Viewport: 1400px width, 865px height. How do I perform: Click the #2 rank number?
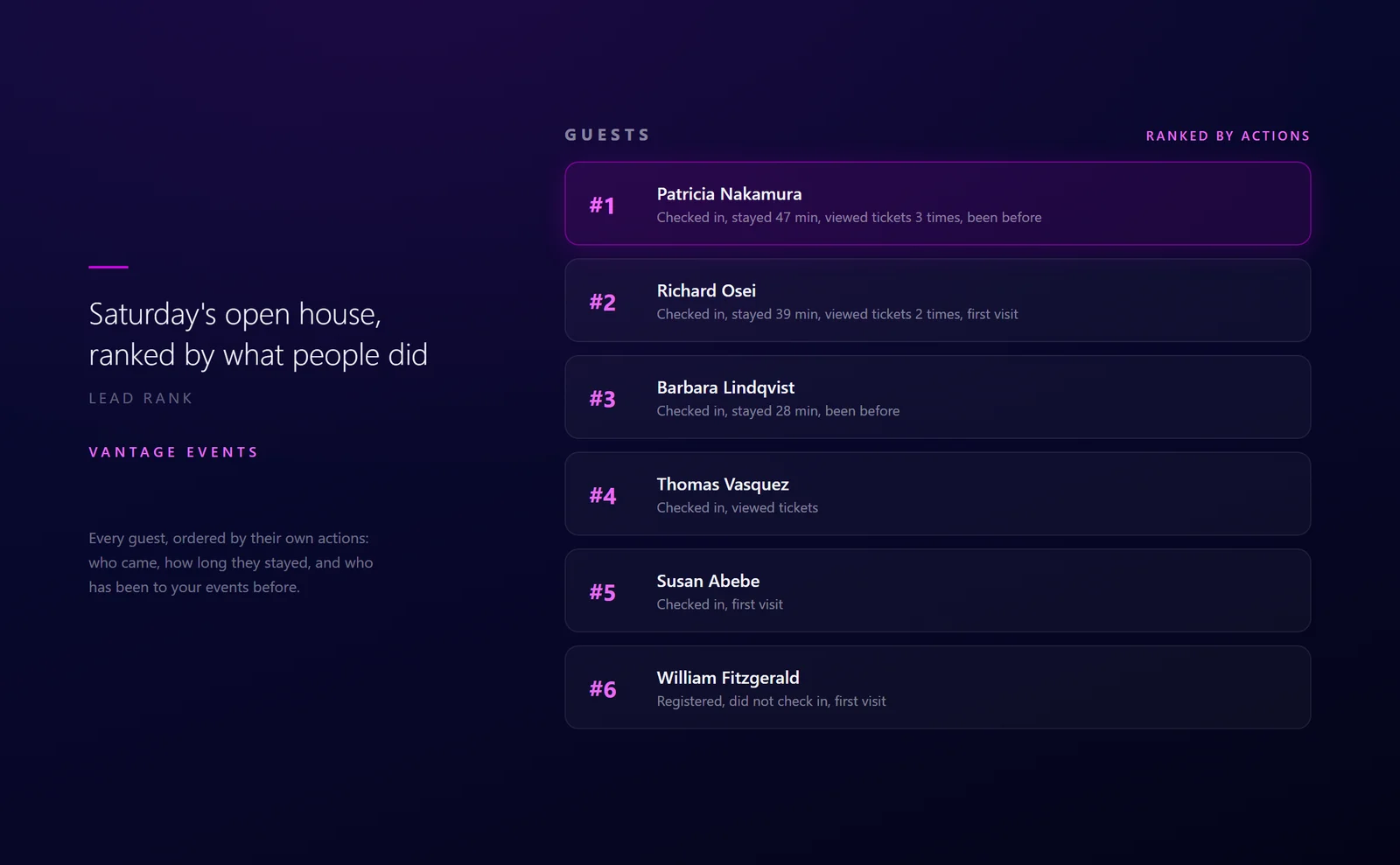point(602,303)
